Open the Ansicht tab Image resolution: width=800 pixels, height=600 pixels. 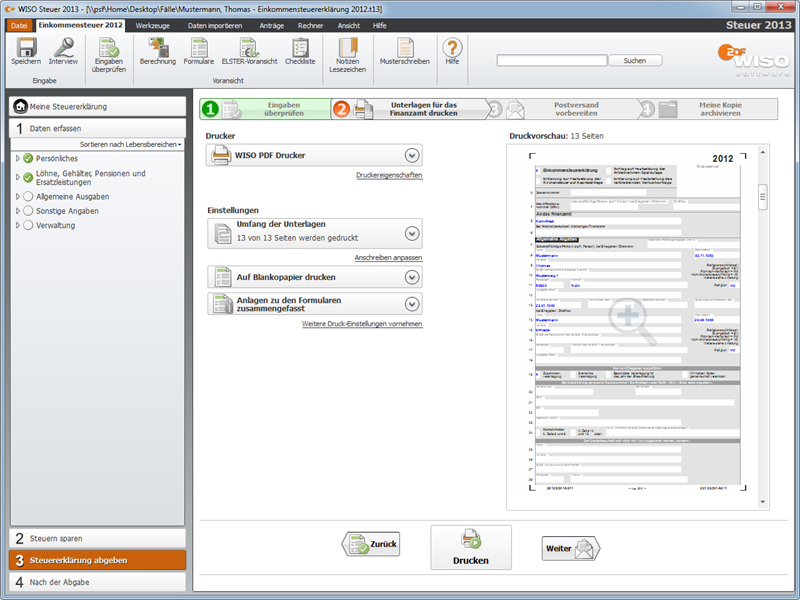(348, 26)
